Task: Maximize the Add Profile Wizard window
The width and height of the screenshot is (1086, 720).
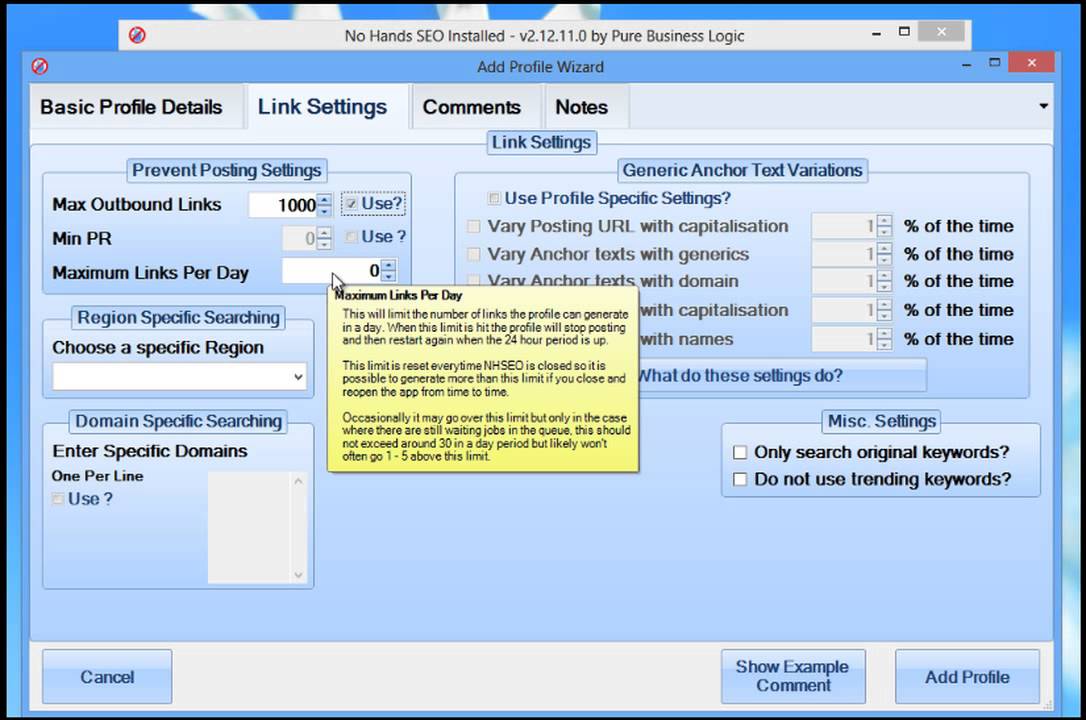Action: pyautogui.click(x=995, y=62)
